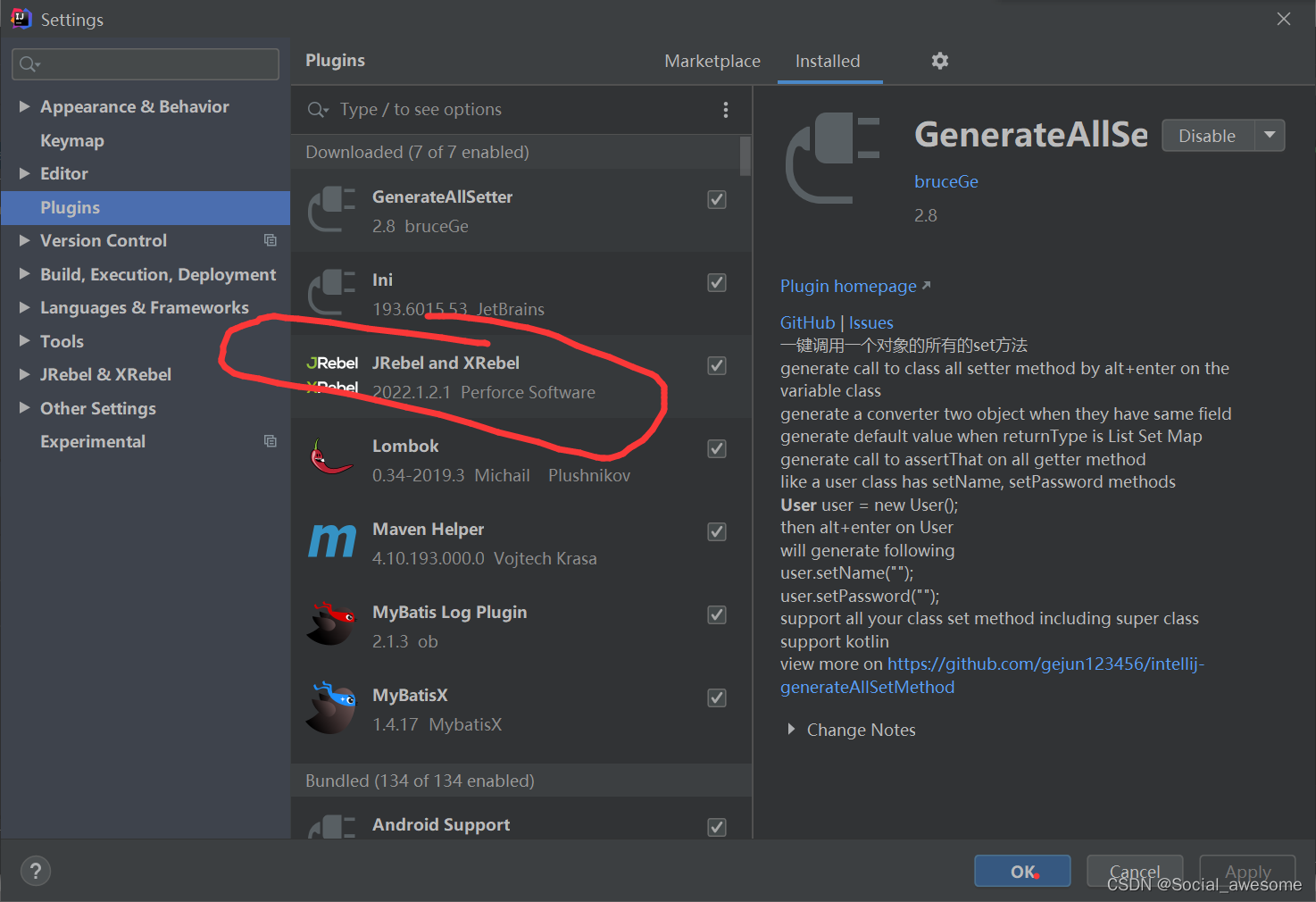The image size is (1316, 902).
Task: Disable JRebel and XRebel via its checkbox
Action: pos(717,365)
